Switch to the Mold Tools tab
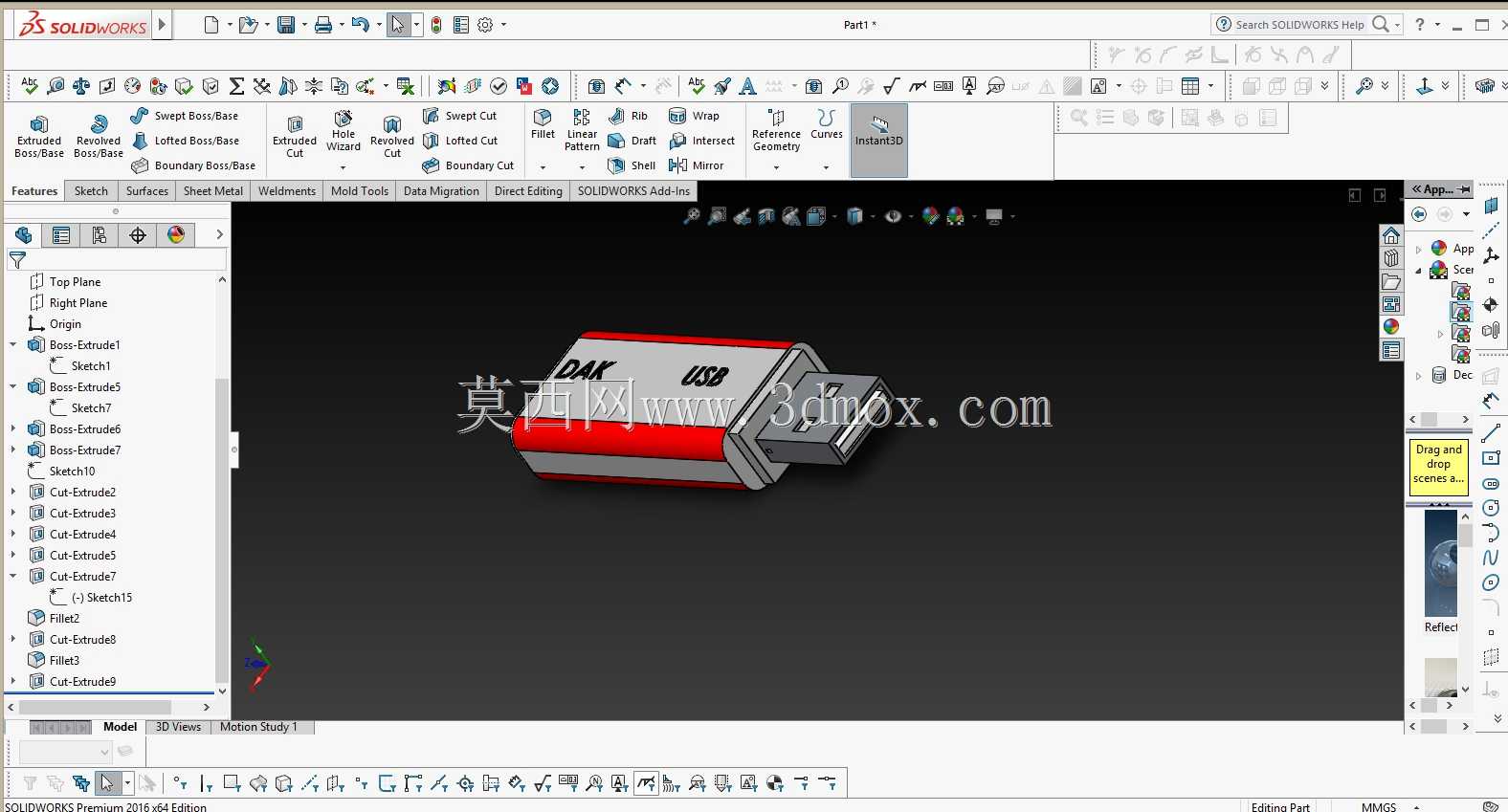 point(360,191)
